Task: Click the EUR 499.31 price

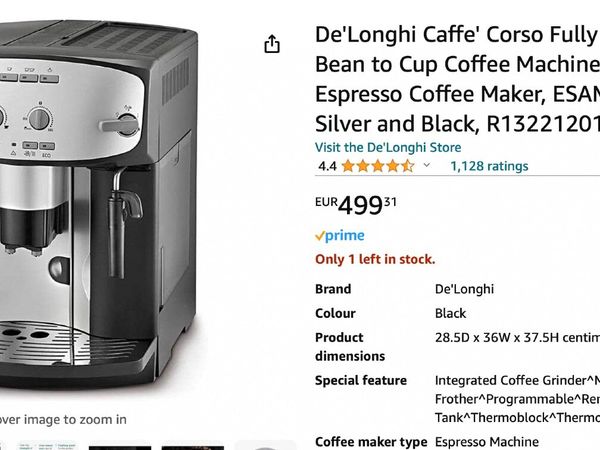Action: point(355,205)
